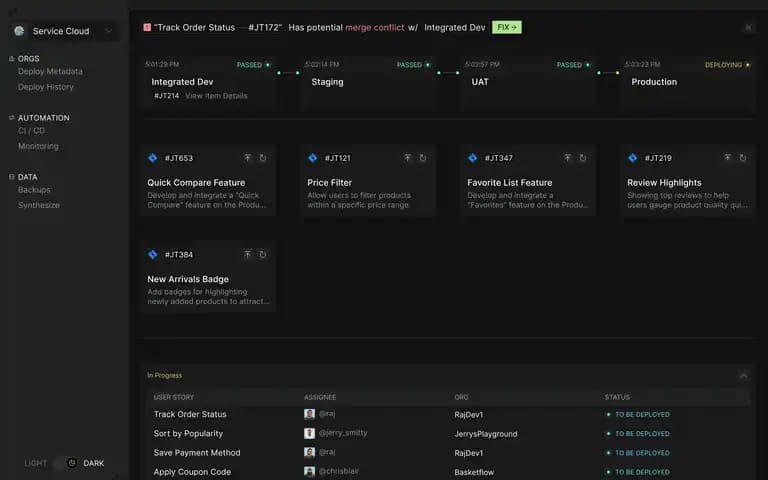
Task: Click Track Order Status TO BE DEPLOYED status
Action: pyautogui.click(x=638, y=414)
